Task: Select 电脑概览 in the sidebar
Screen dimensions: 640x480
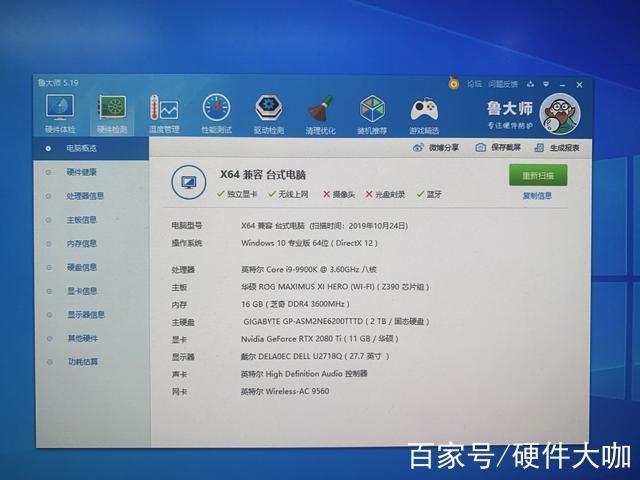Action: pos(91,148)
